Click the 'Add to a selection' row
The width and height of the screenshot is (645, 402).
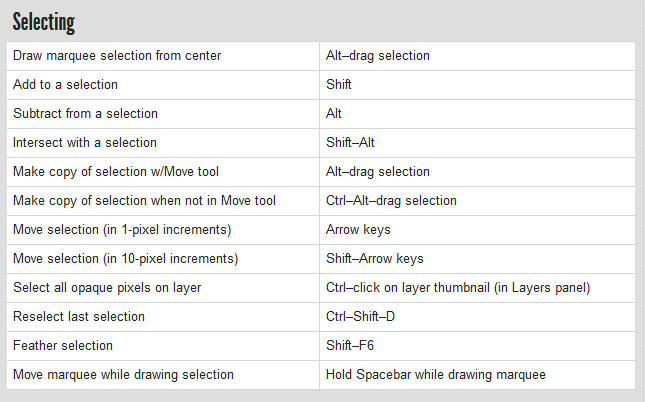point(65,85)
